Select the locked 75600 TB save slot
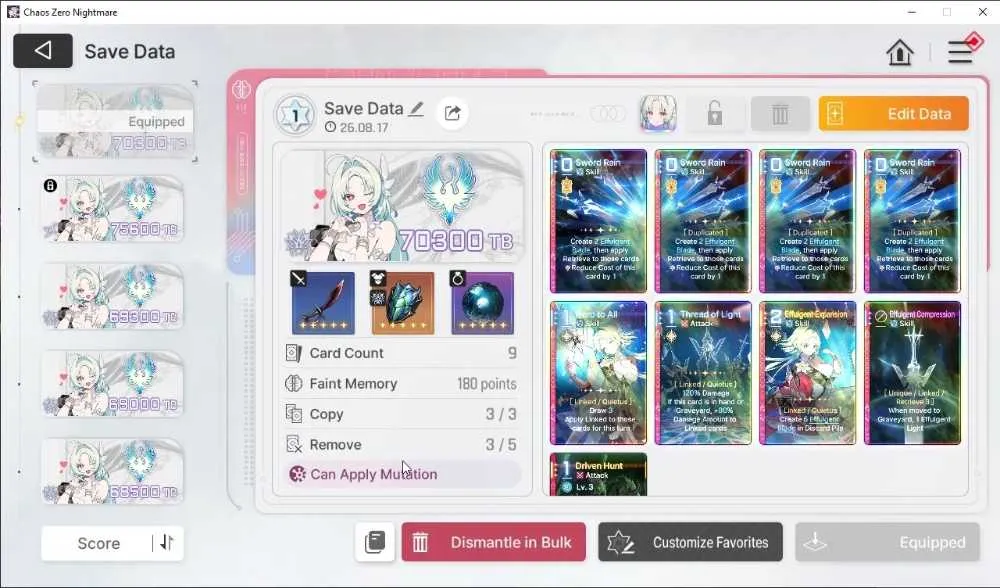Image resolution: width=1000 pixels, height=588 pixels. click(113, 209)
